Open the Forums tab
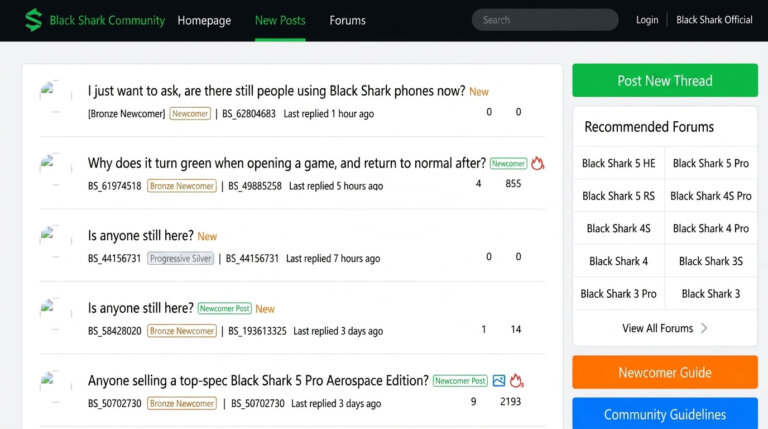This screenshot has width=768, height=429. (x=347, y=21)
